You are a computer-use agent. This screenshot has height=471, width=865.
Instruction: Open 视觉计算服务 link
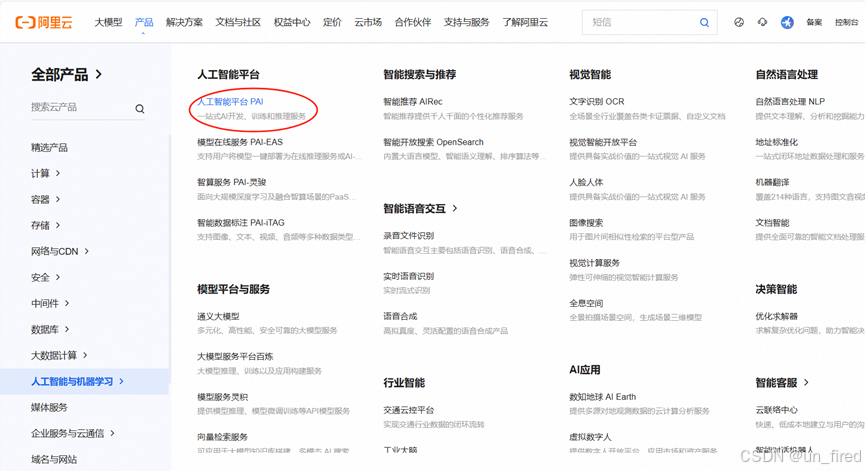pyautogui.click(x=595, y=263)
